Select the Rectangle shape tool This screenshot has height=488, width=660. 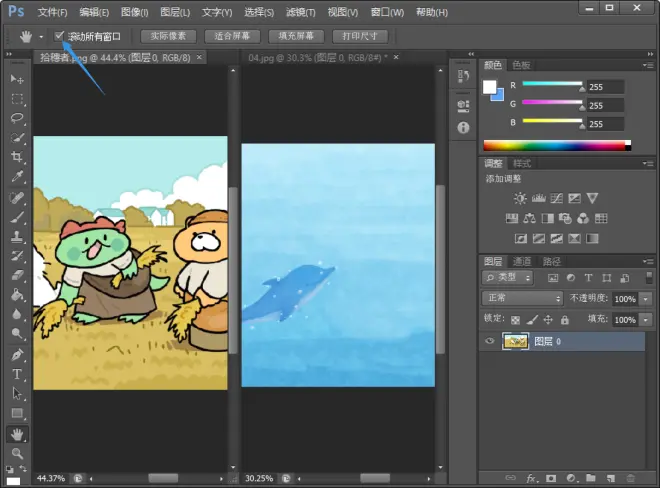[17, 413]
